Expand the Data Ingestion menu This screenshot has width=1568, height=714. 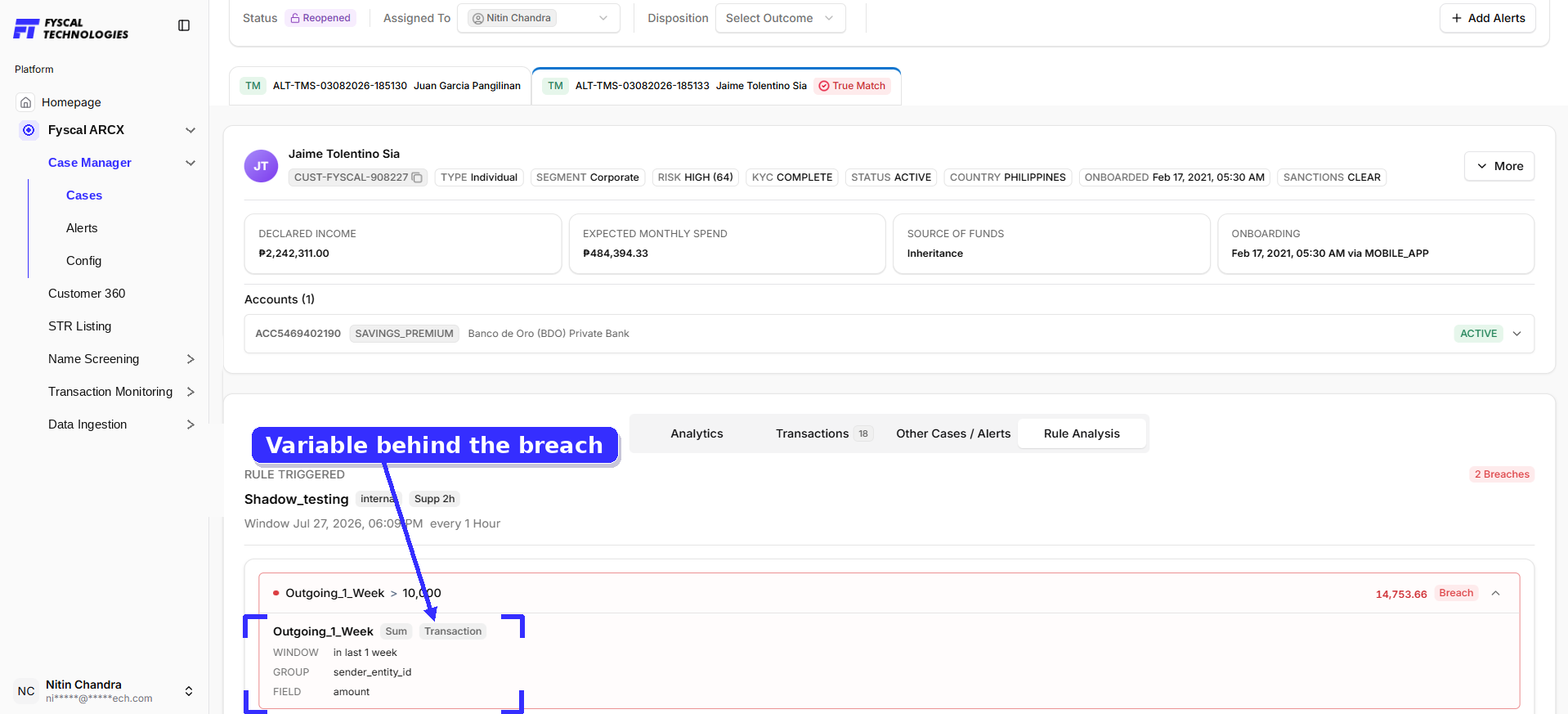[190, 424]
